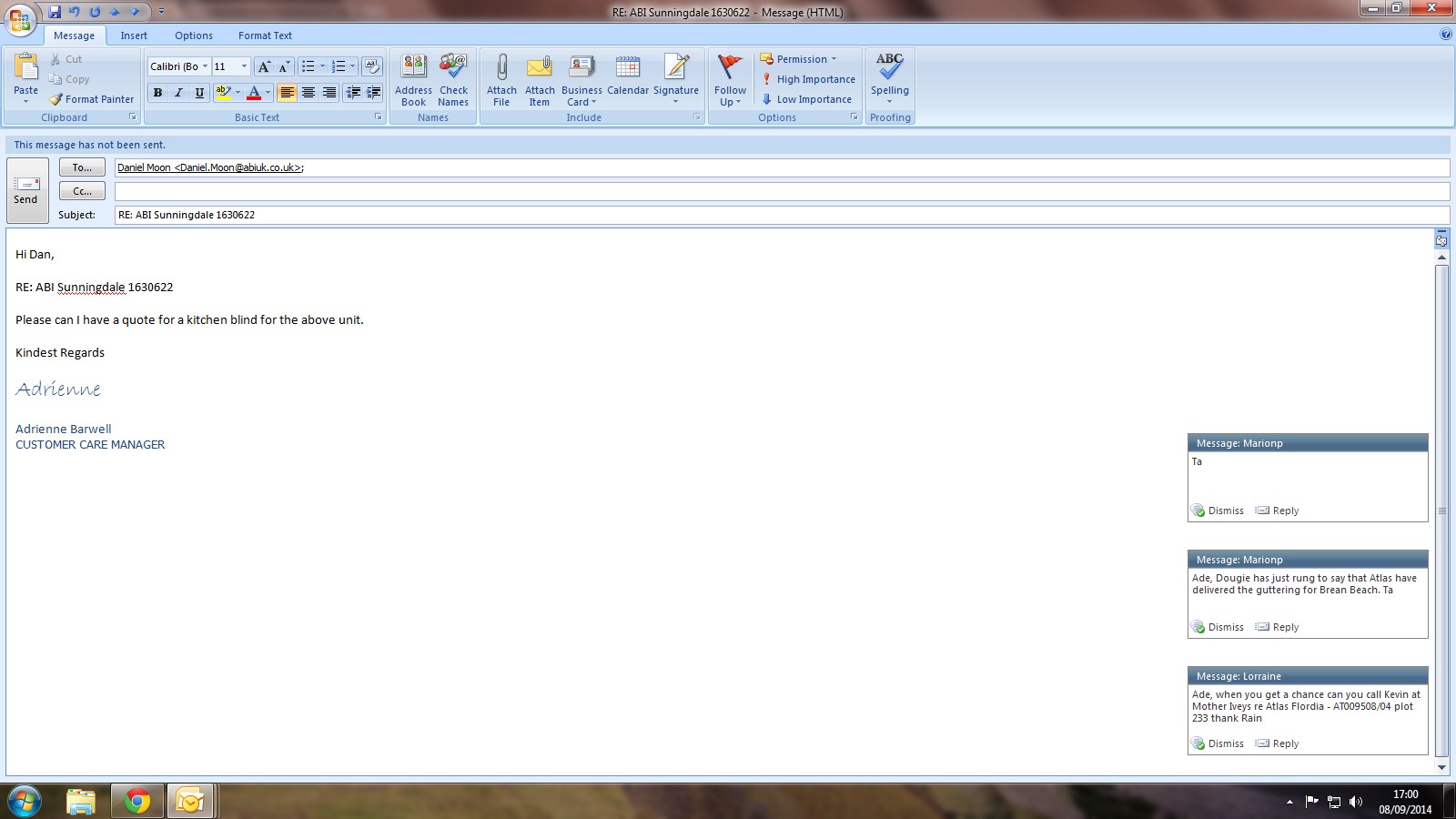Open the font color picker arrow
This screenshot has height=819, width=1456.
point(268,93)
